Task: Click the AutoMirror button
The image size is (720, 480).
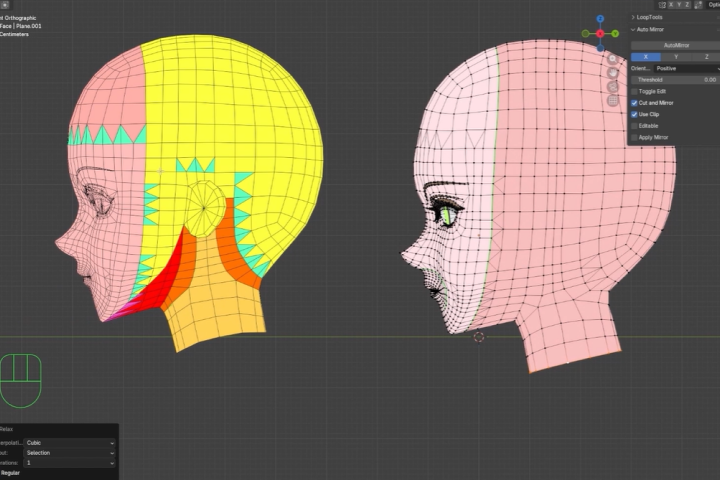Action: (675, 45)
